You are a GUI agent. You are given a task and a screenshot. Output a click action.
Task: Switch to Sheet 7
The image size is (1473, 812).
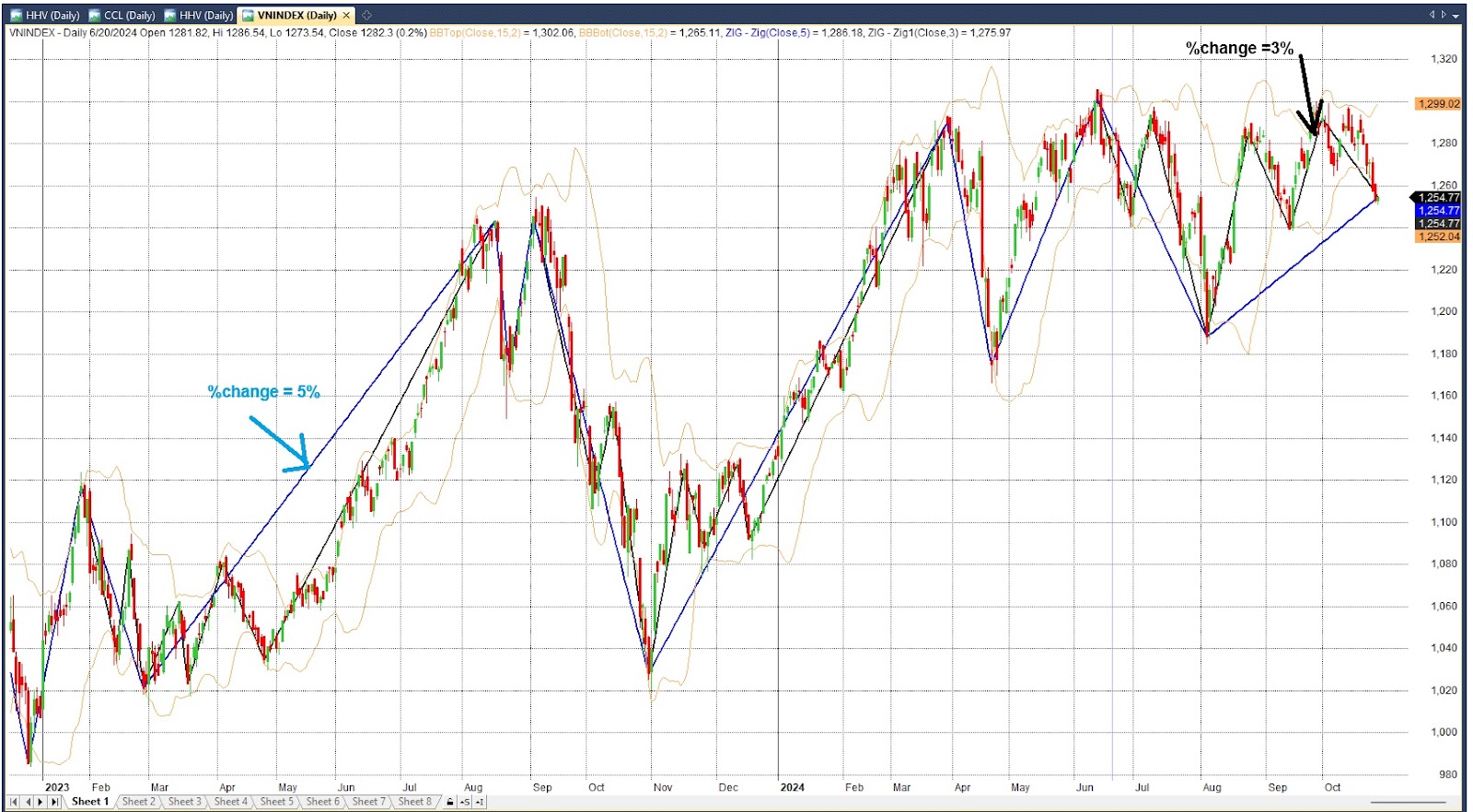point(368,802)
